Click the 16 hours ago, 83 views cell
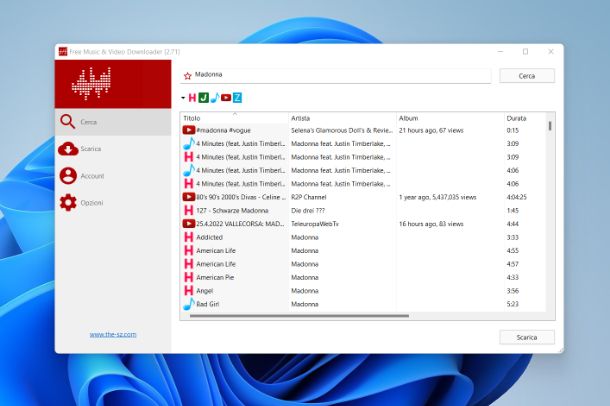 point(431,224)
